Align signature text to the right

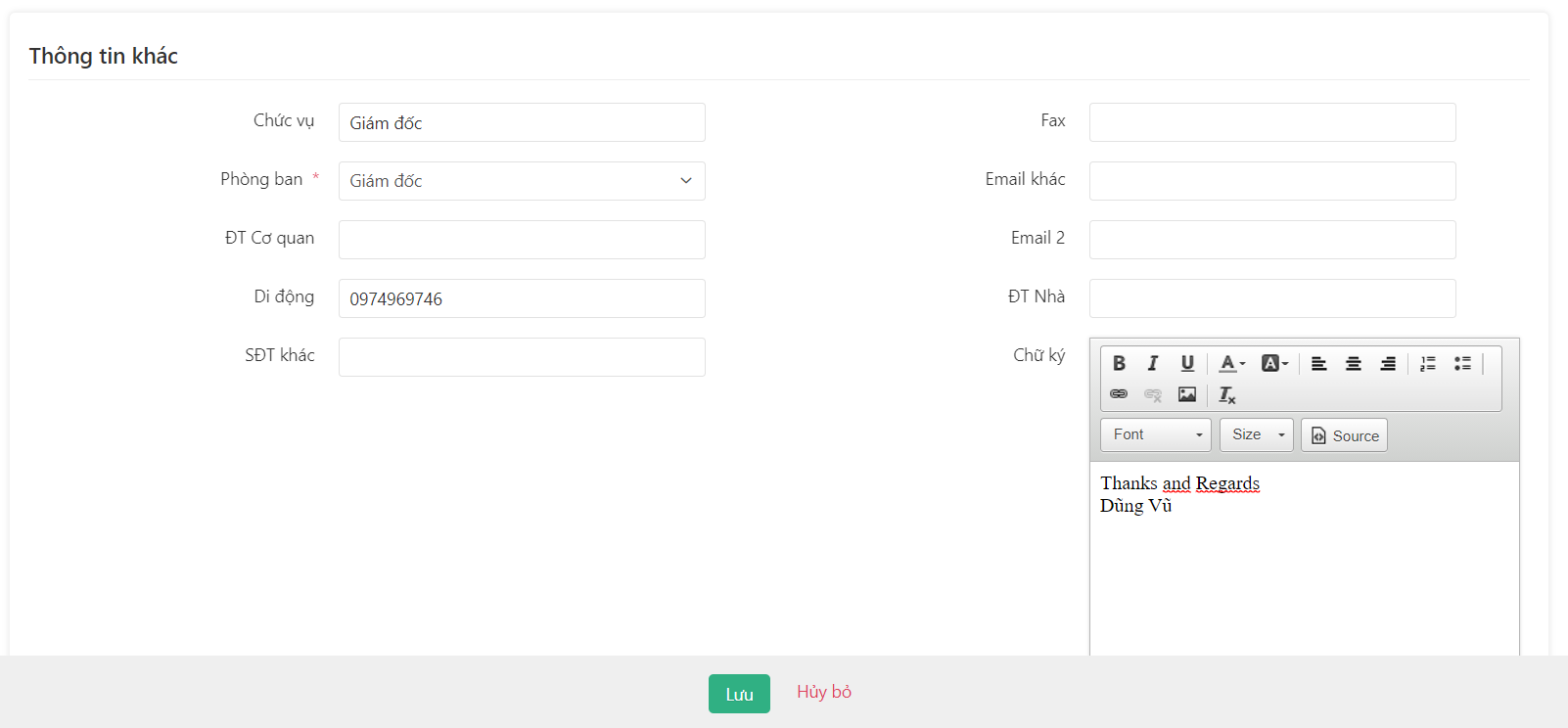(x=1388, y=363)
